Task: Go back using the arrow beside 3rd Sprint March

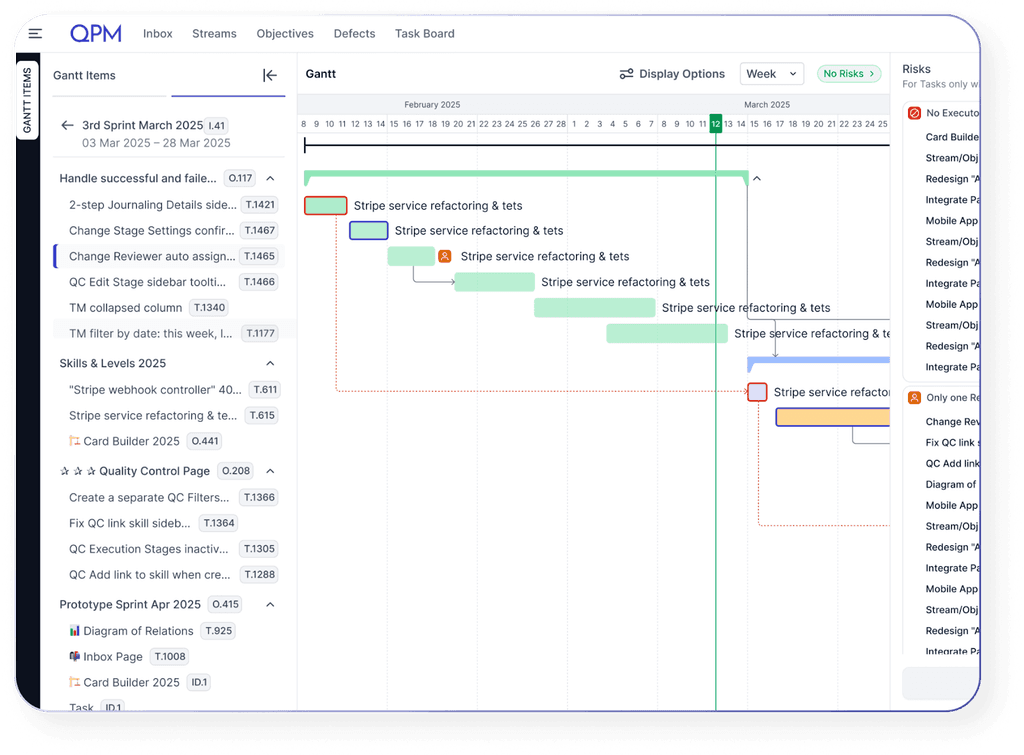Action: click(66, 127)
